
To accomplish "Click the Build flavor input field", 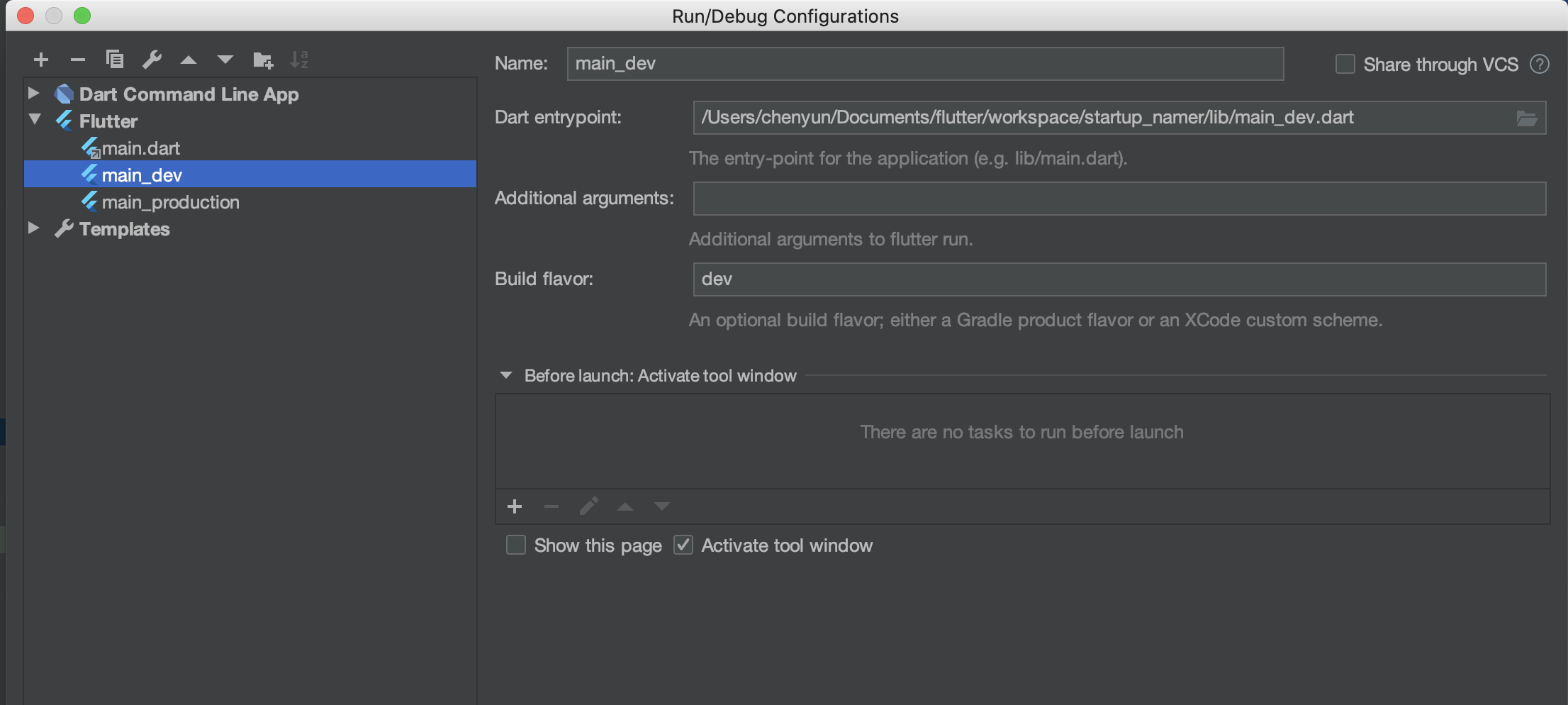I will (1119, 279).
